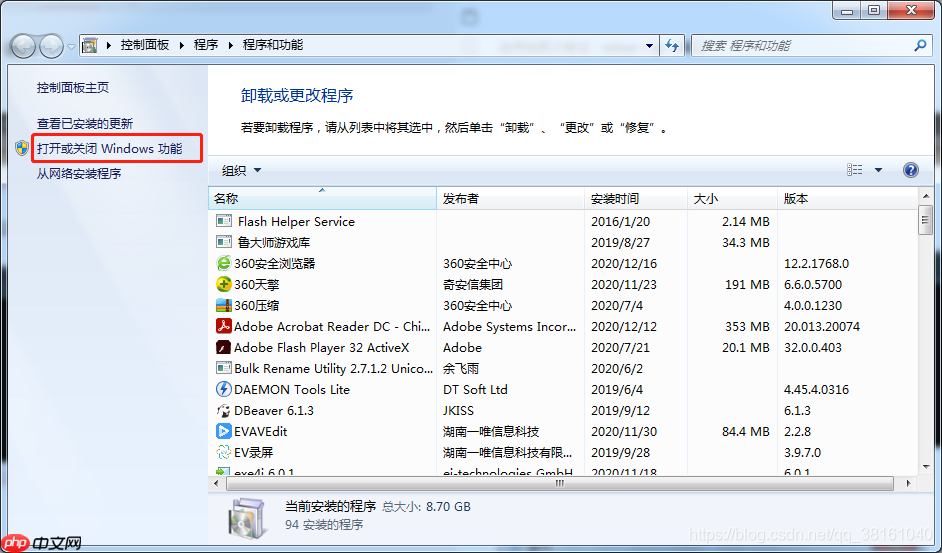Screen dimensions: 942x553
Task: Click the EVAVEdit program icon
Action: [223, 432]
